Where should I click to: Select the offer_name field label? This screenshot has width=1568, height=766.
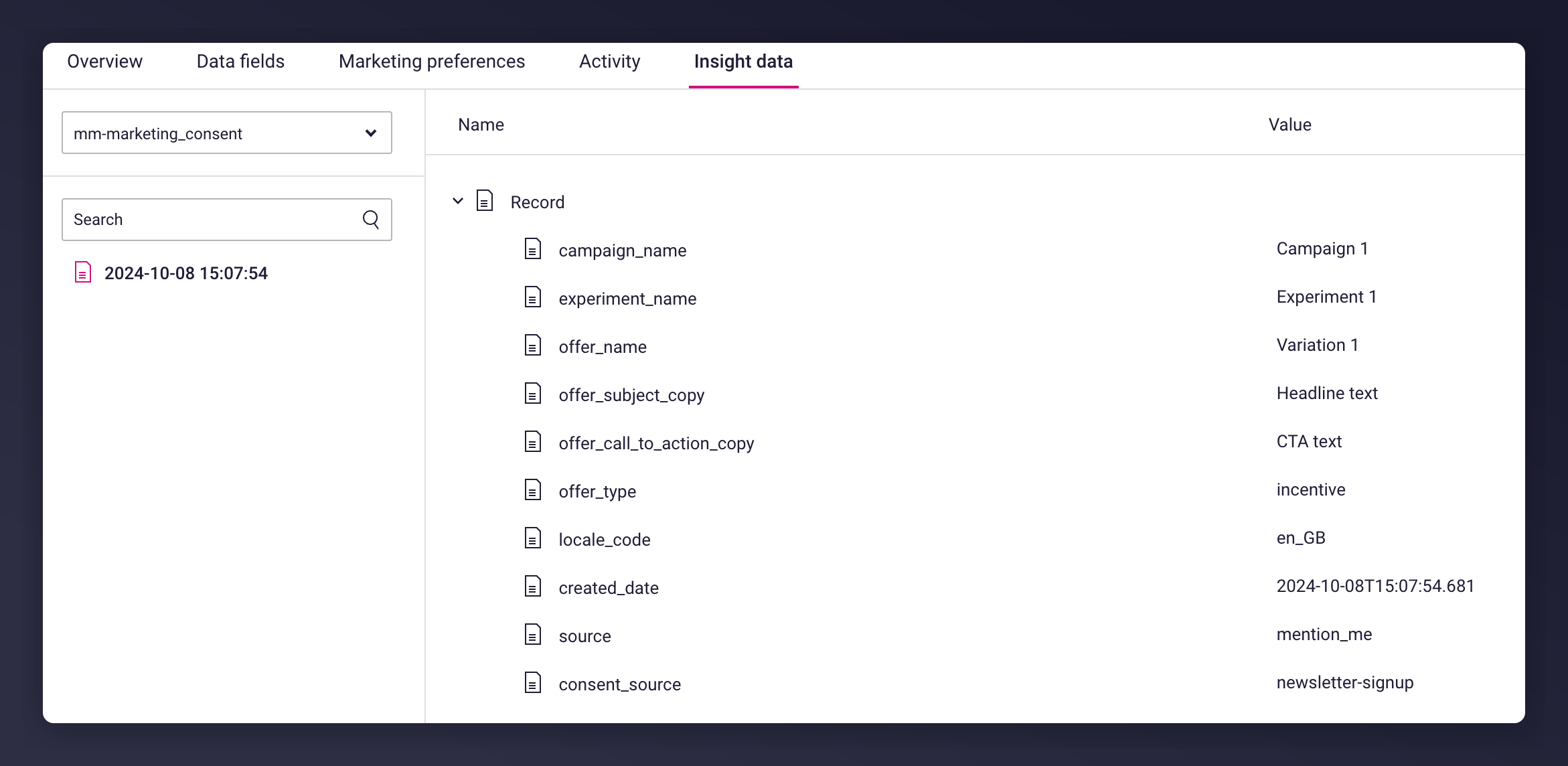(603, 347)
